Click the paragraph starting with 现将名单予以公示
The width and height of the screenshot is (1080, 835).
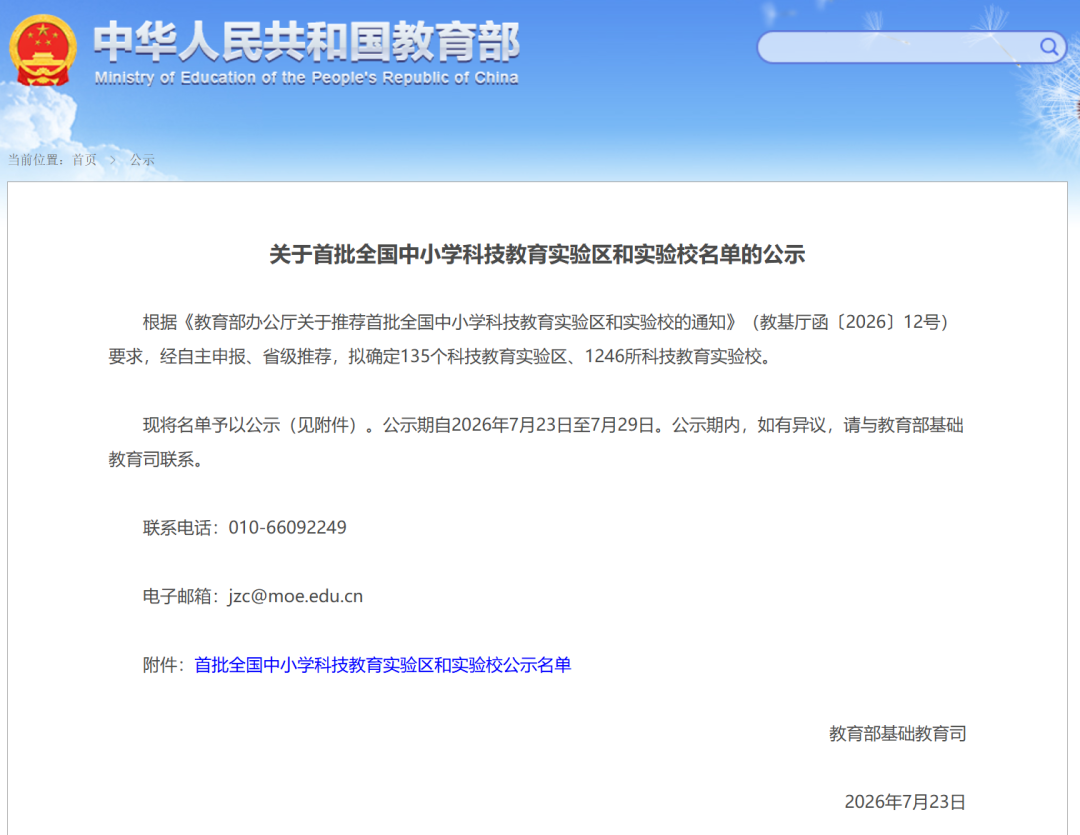[x=536, y=442]
